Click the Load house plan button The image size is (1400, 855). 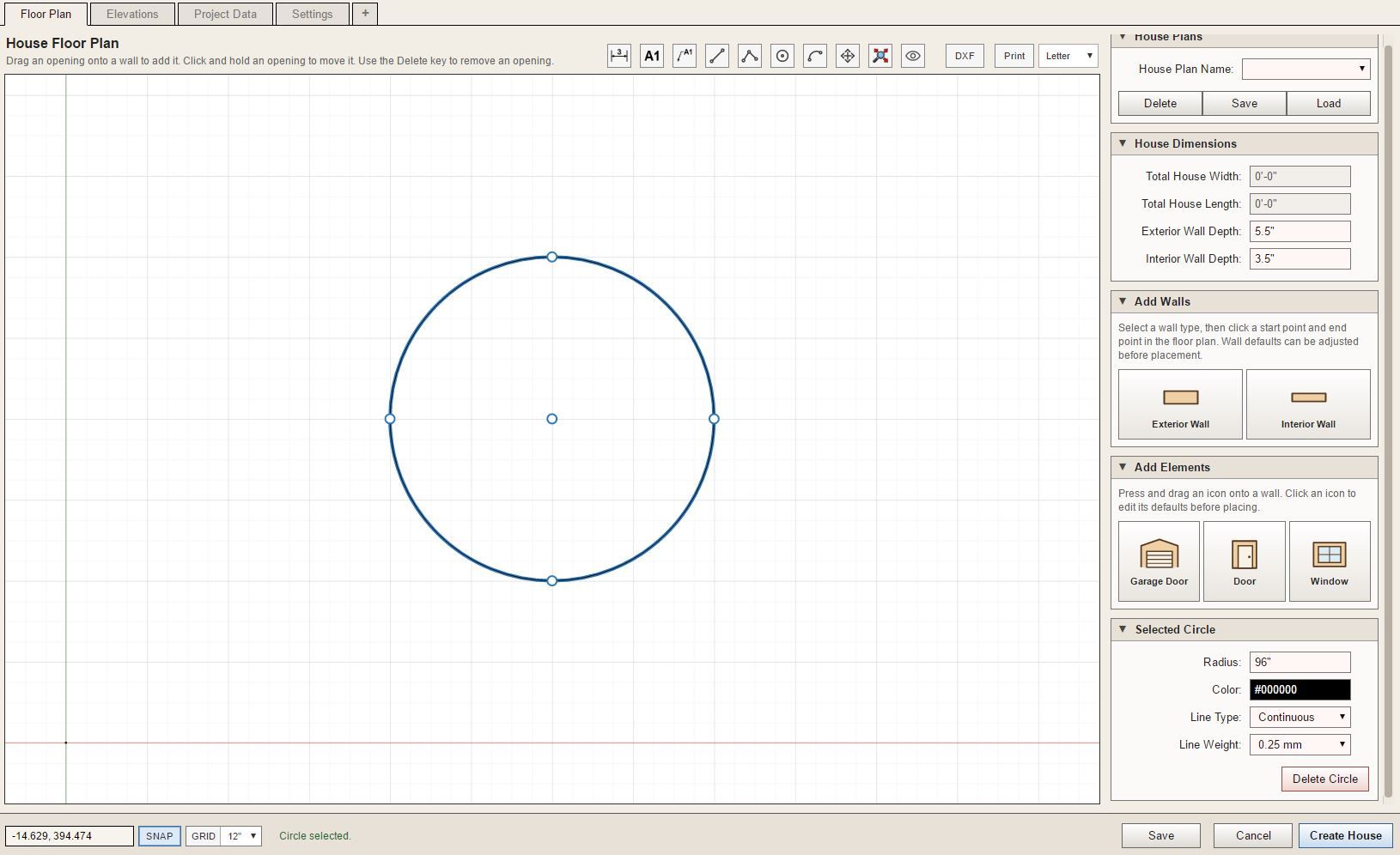[1329, 103]
